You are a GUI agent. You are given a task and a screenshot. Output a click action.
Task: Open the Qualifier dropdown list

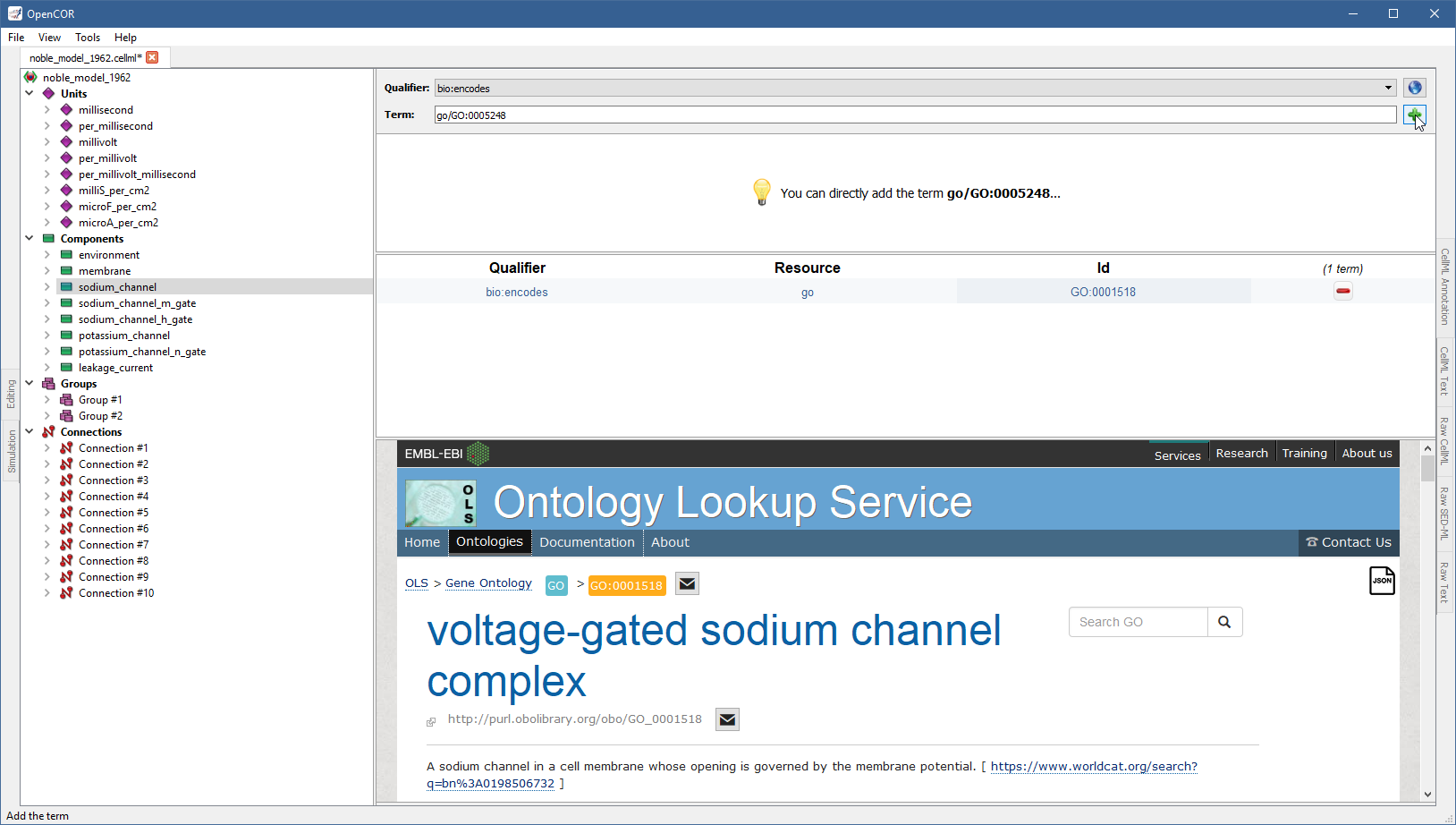click(1388, 88)
